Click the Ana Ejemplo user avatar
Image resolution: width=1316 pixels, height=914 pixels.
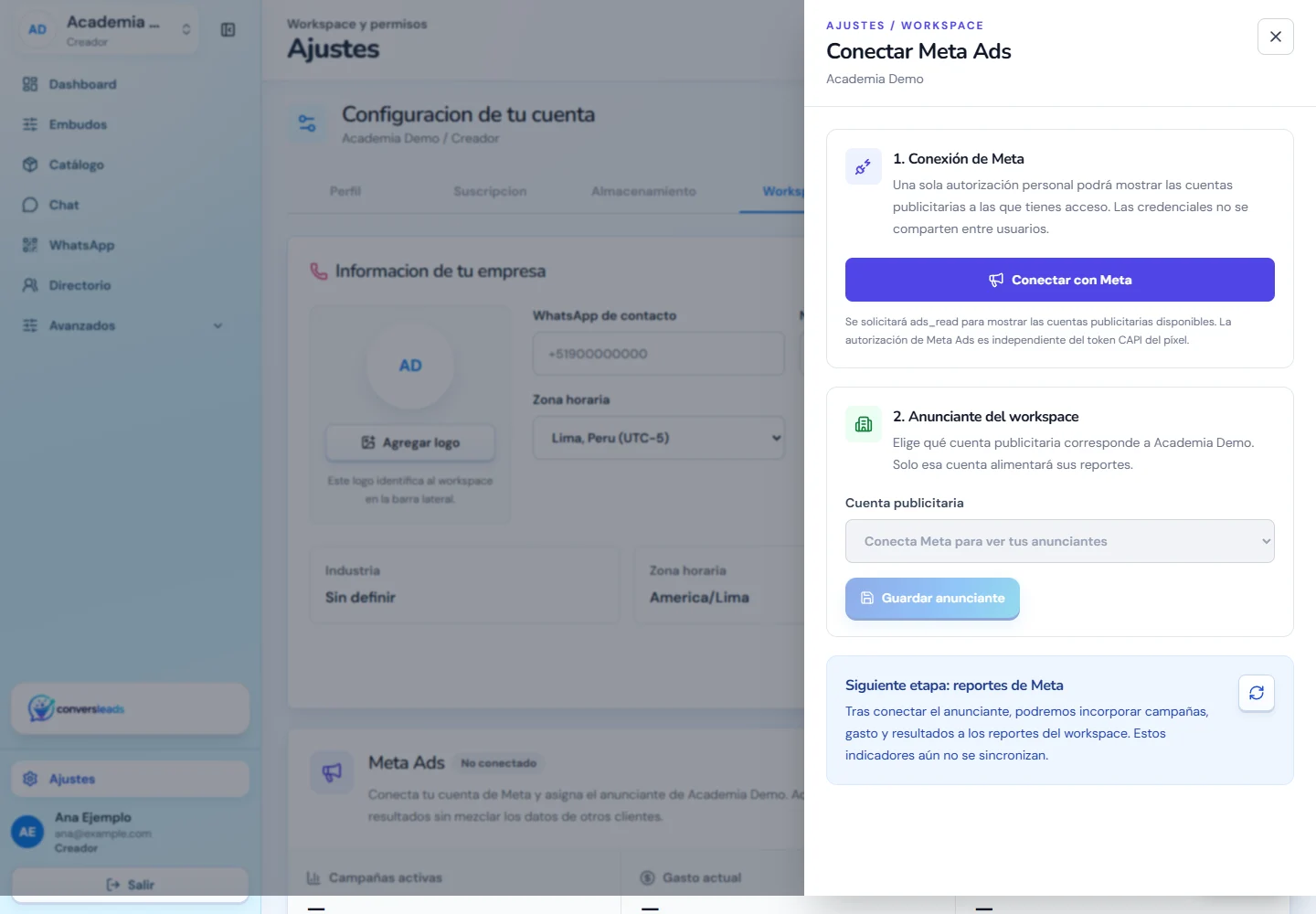(27, 832)
